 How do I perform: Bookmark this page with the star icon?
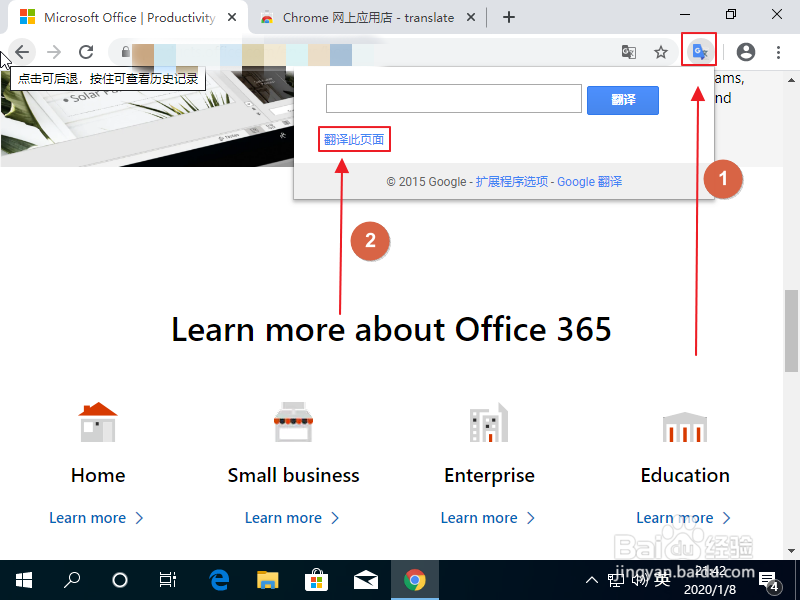click(x=661, y=52)
